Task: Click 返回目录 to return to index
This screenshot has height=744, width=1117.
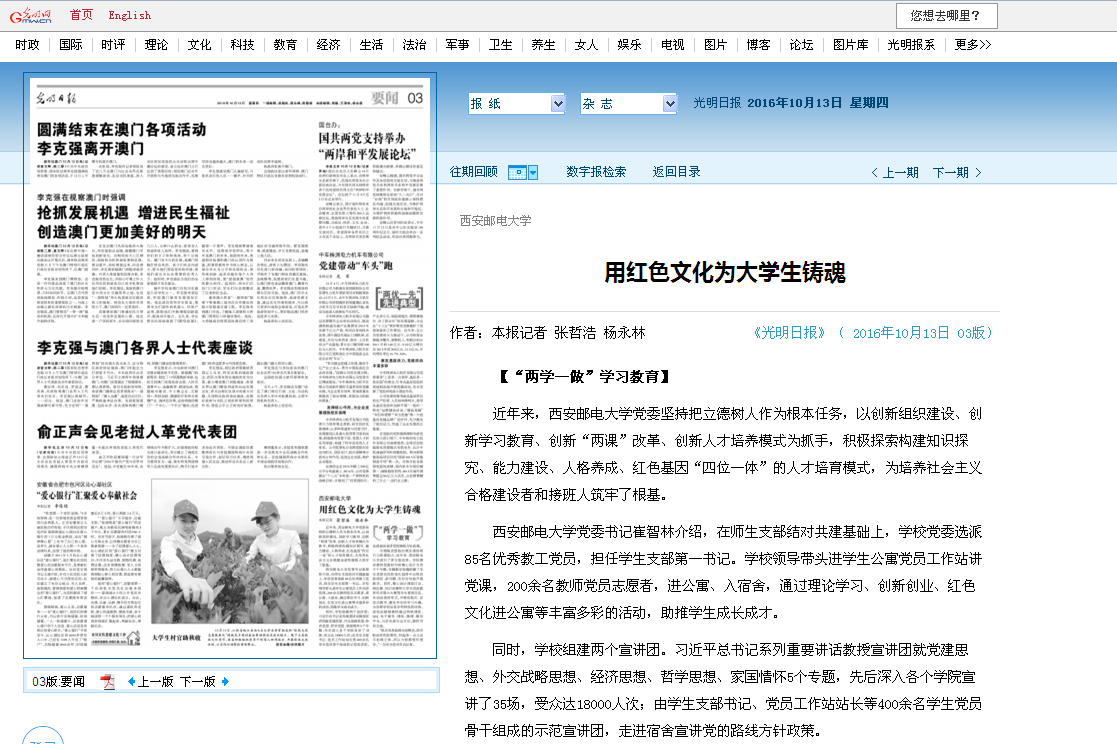Action: click(x=677, y=172)
